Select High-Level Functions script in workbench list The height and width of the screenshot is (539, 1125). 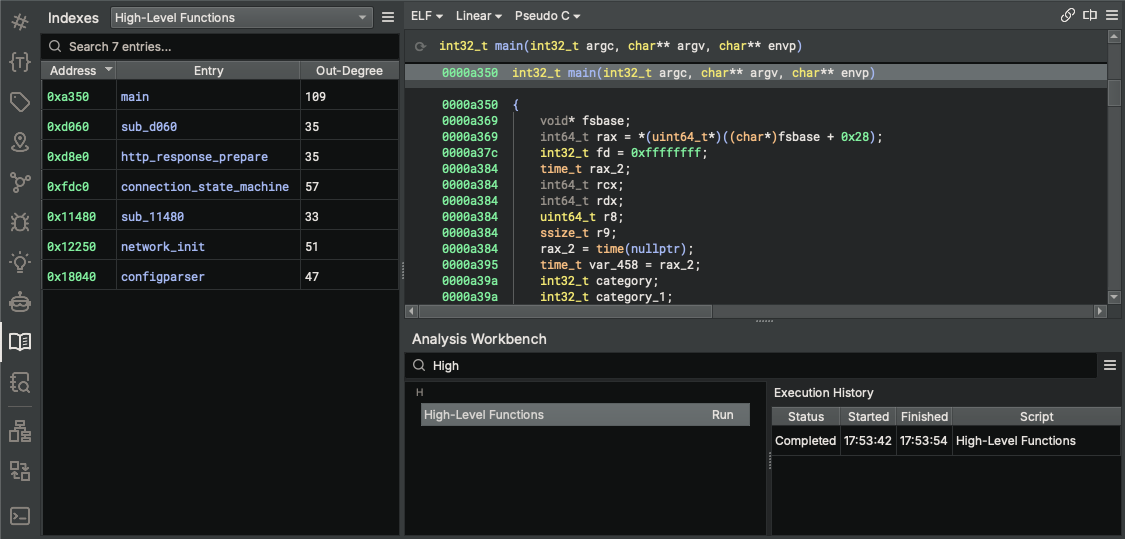point(585,415)
